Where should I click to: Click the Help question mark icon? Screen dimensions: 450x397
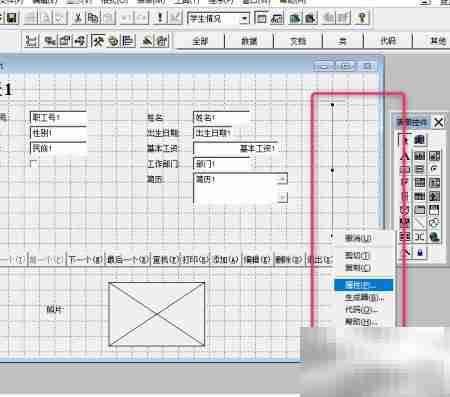coord(362,18)
